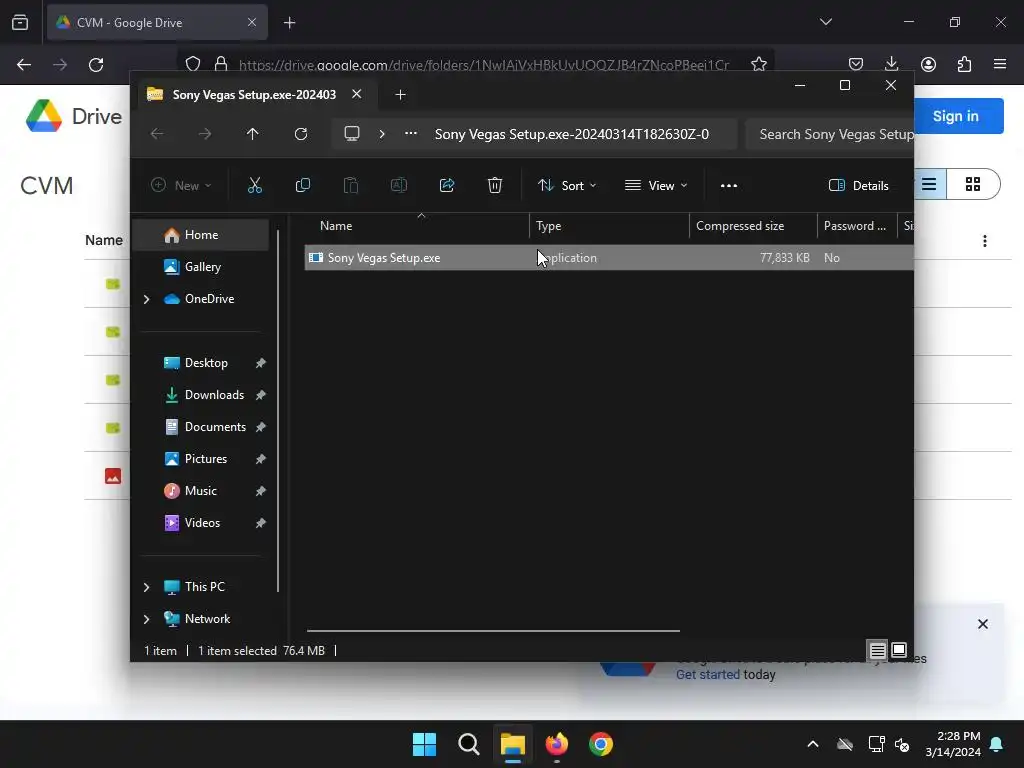Open Documents in Quick access
This screenshot has width=1024, height=768.
tap(215, 427)
